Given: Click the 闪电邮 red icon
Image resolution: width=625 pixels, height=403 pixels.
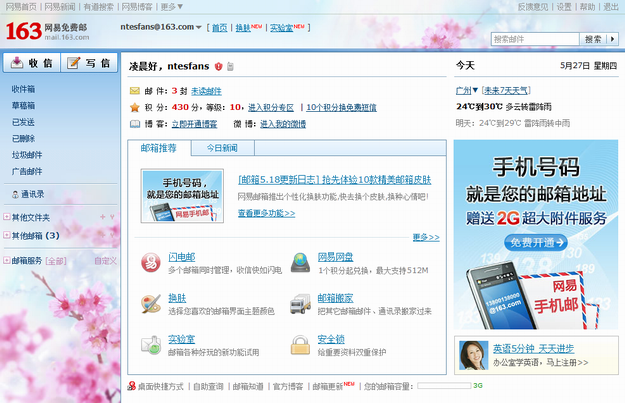Looking at the screenshot, I should point(151,263).
